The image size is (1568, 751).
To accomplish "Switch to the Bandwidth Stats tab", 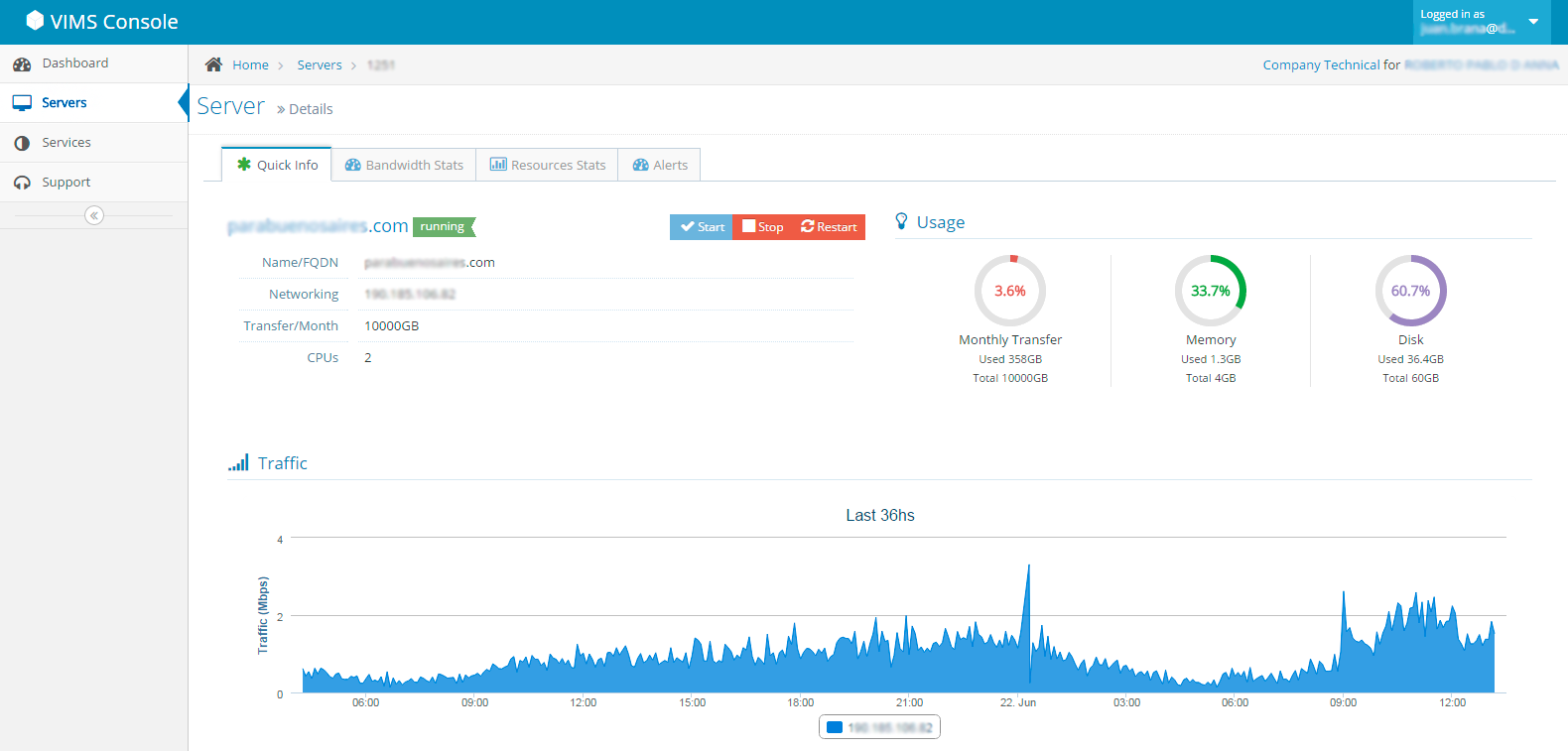I will [404, 165].
